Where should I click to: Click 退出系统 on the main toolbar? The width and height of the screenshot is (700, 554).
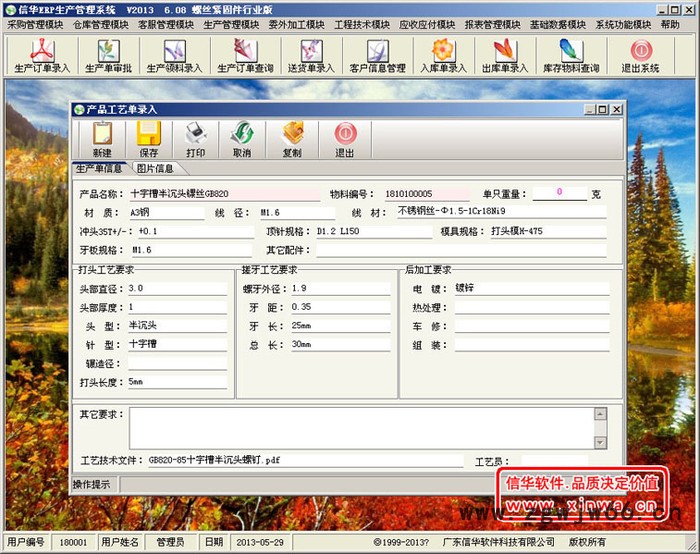[640, 55]
